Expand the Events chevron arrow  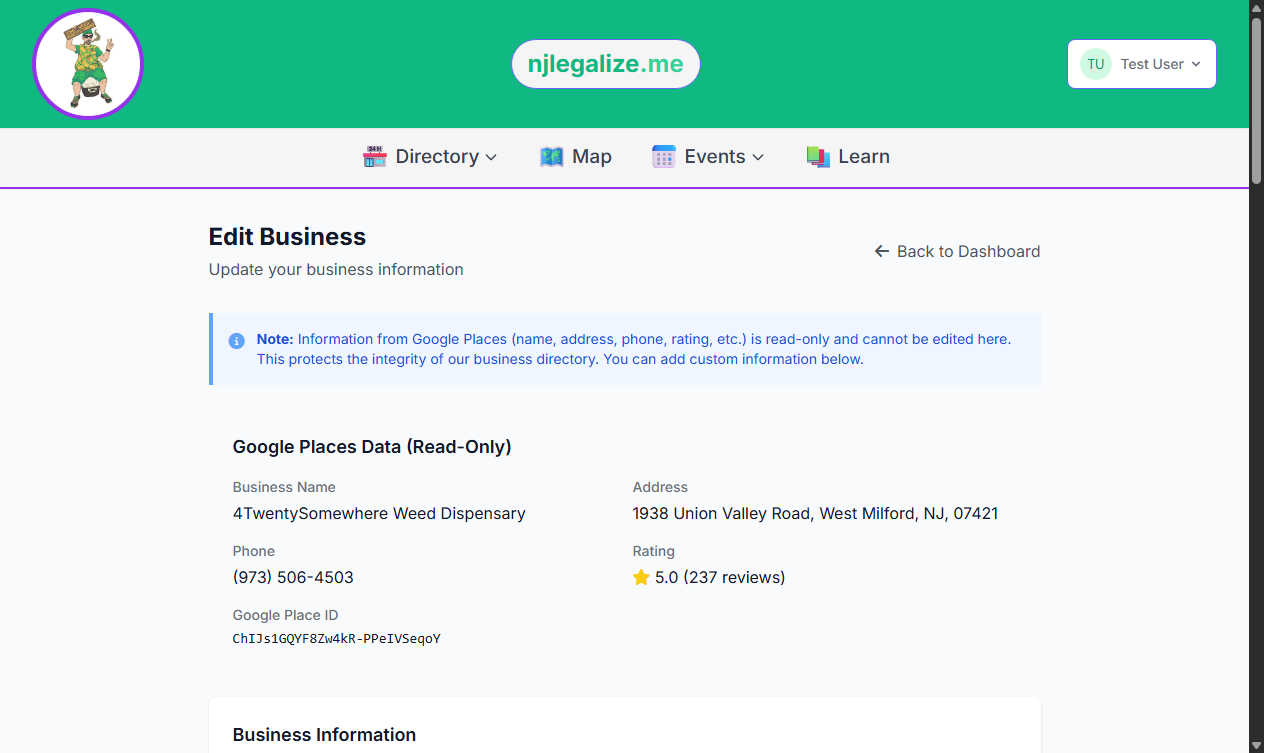[758, 157]
